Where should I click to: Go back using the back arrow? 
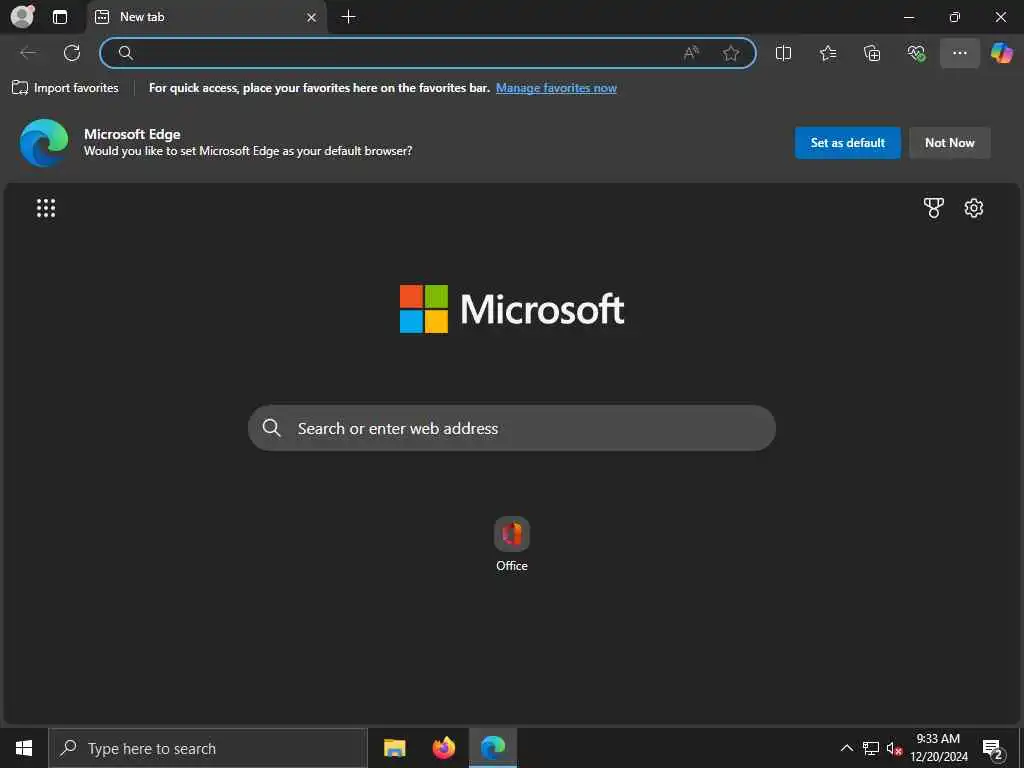(28, 53)
